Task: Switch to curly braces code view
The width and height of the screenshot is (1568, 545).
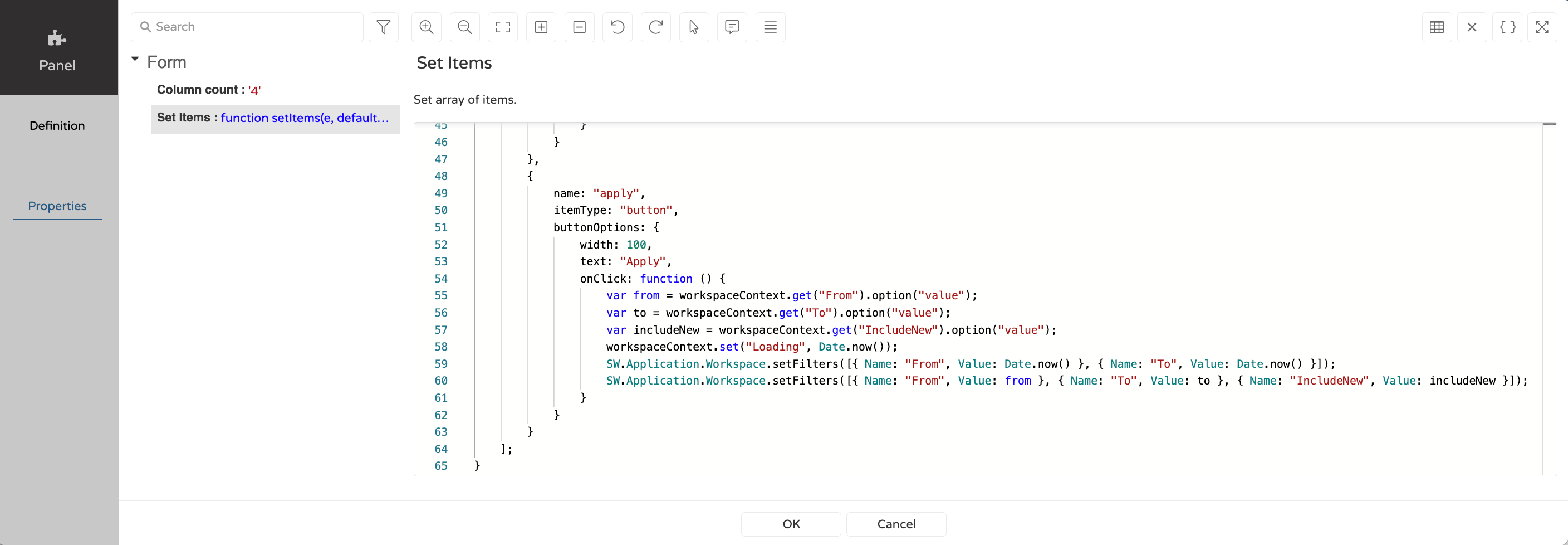Action: pos(1507,27)
